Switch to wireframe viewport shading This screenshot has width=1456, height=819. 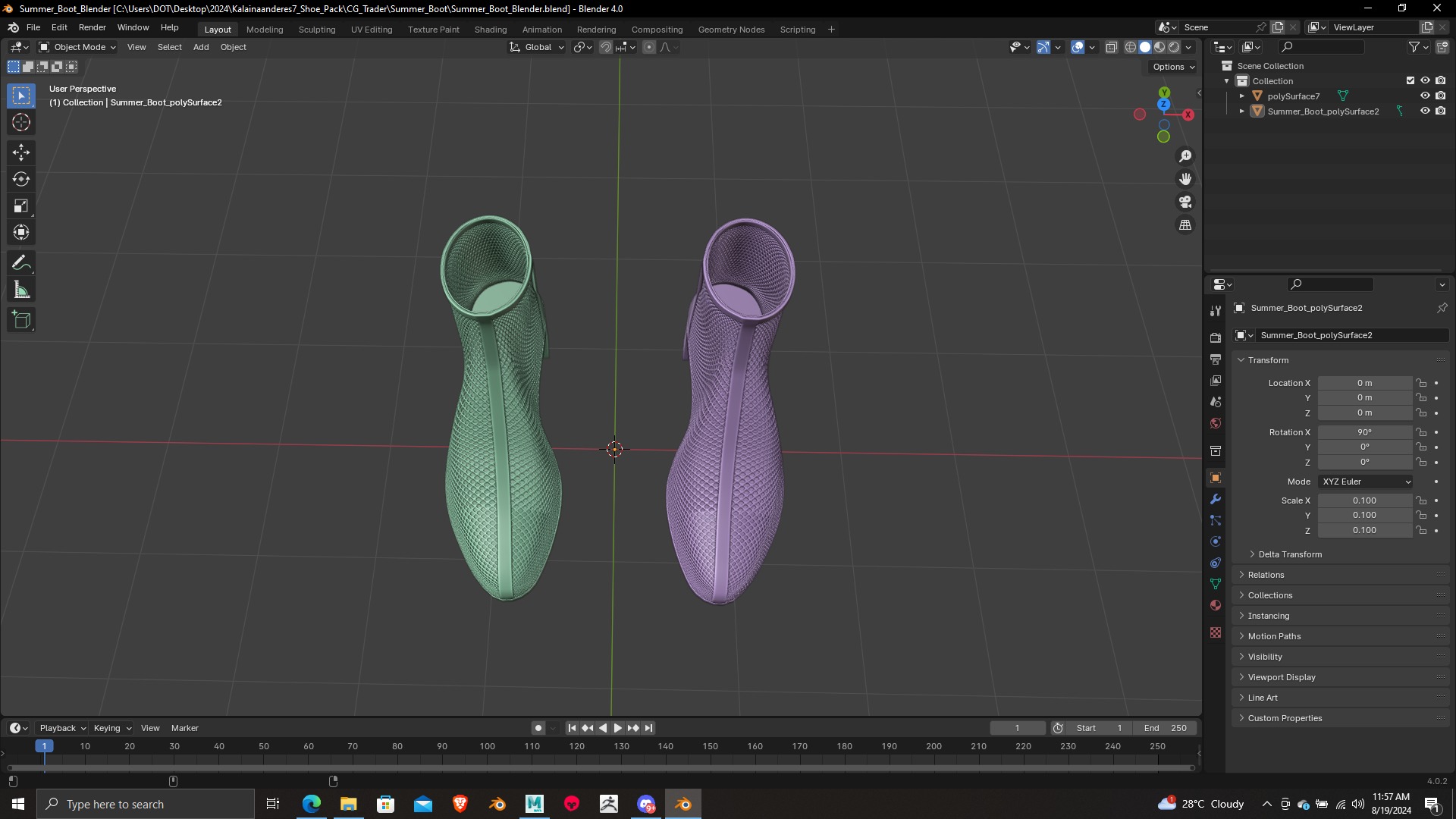[x=1130, y=47]
